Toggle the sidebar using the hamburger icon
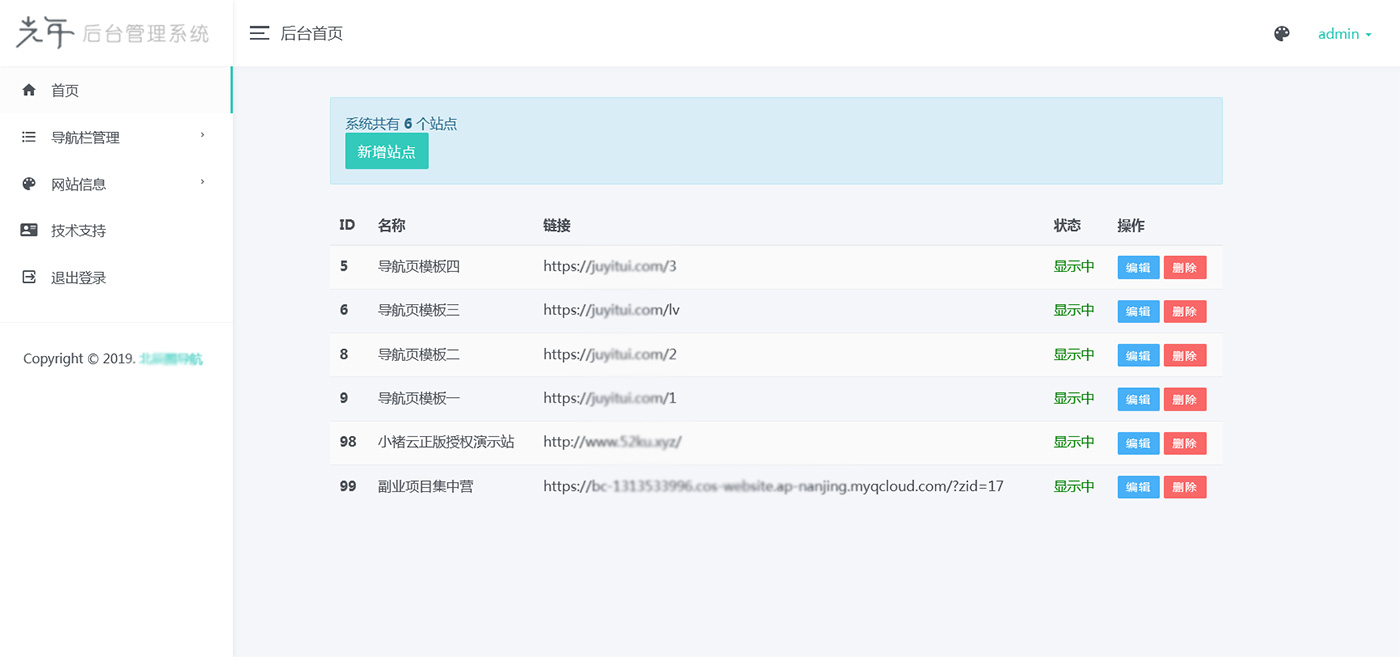 [x=259, y=32]
